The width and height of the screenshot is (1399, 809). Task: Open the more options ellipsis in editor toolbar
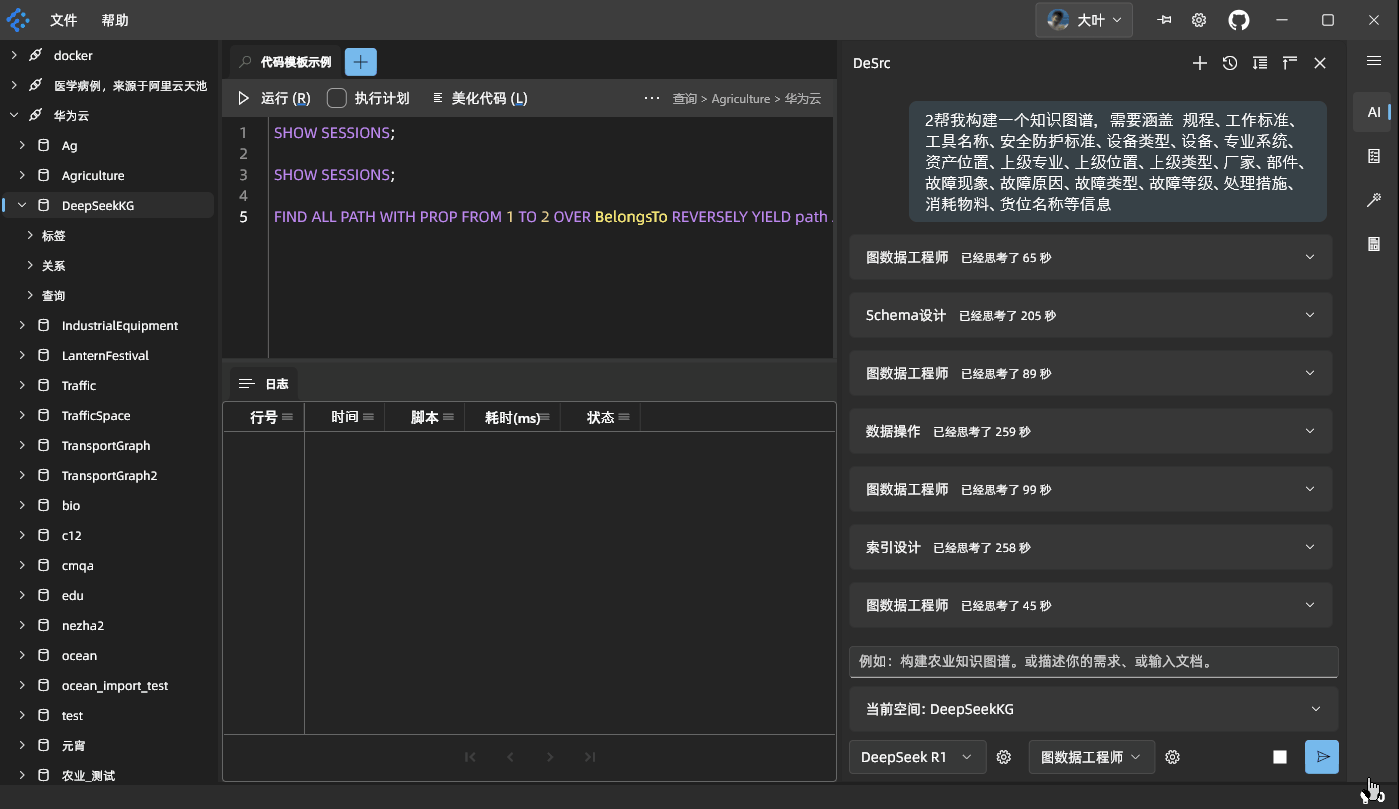(x=652, y=98)
